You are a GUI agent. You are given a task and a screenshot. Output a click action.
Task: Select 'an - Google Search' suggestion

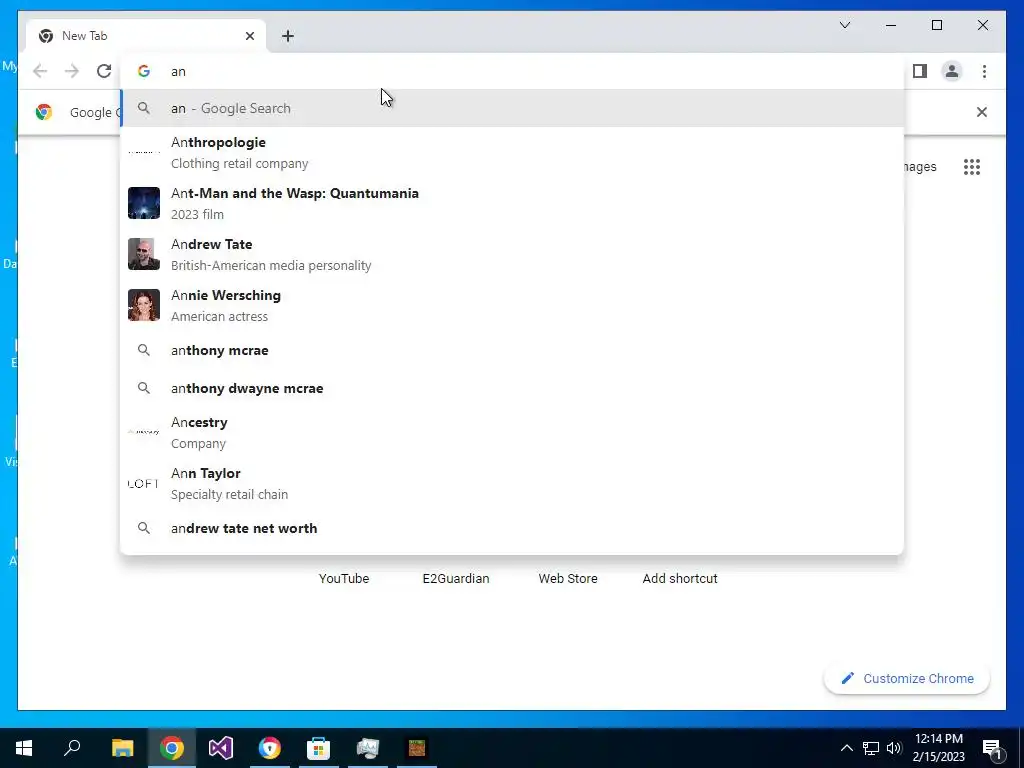pyautogui.click(x=512, y=108)
